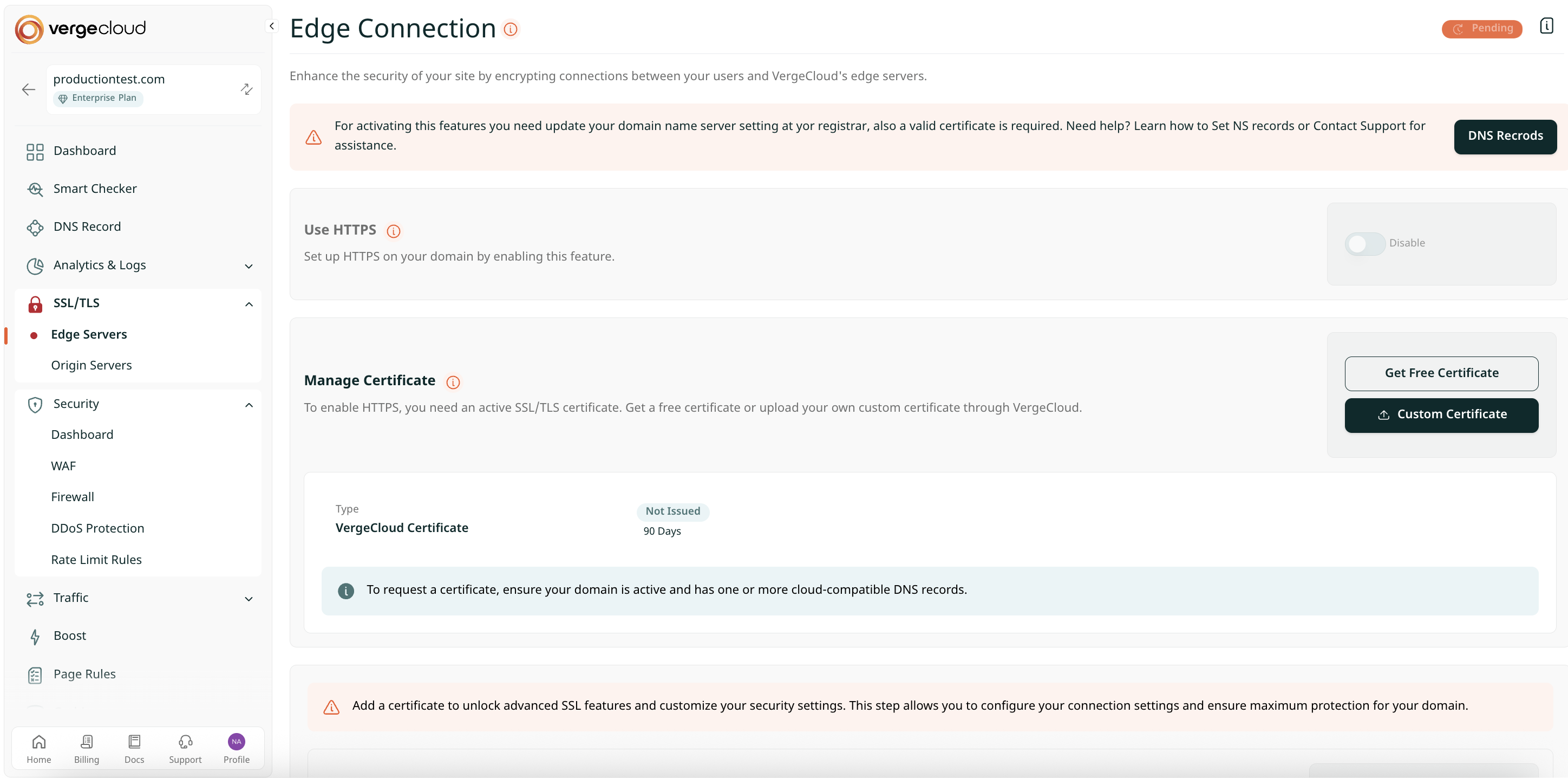Click the domain switch arrows icon
This screenshot has width=1568, height=778.
[x=246, y=89]
